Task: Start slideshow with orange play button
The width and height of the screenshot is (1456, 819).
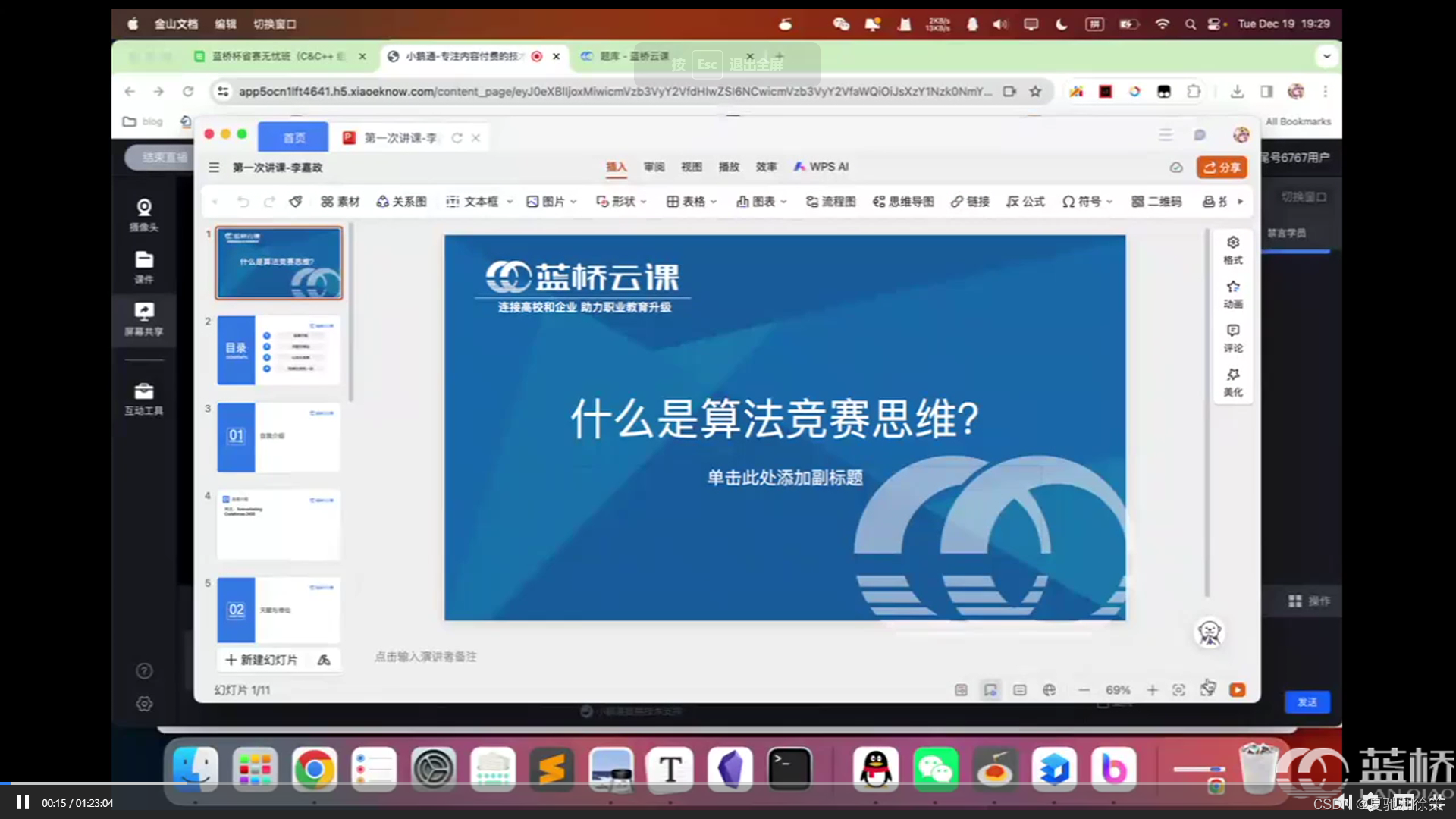Action: point(1238,689)
